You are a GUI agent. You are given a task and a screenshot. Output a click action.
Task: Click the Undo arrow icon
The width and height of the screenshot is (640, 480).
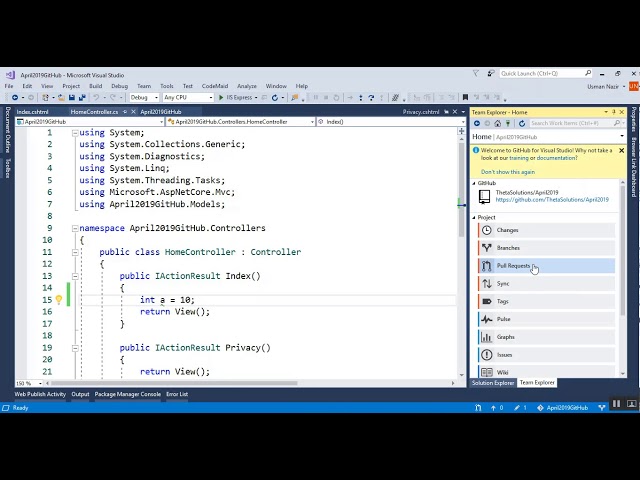(96, 98)
